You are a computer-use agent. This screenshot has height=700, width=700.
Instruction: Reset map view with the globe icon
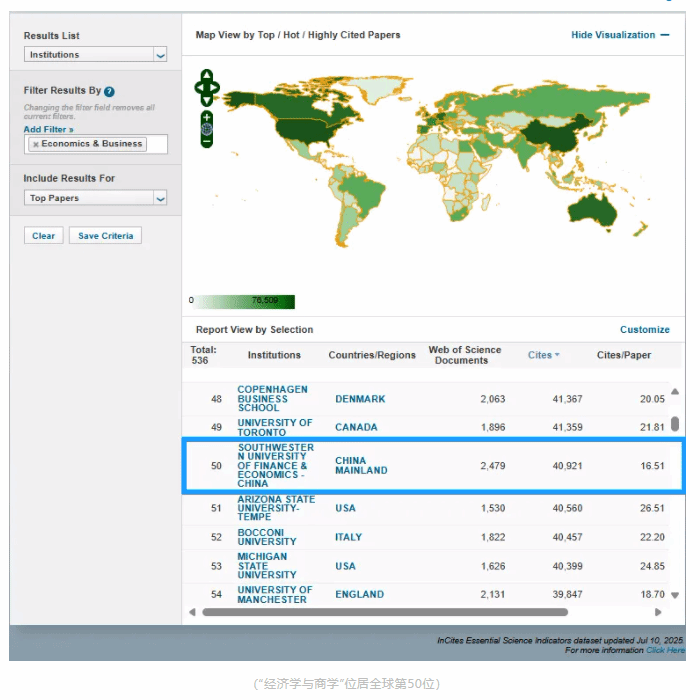tap(207, 129)
